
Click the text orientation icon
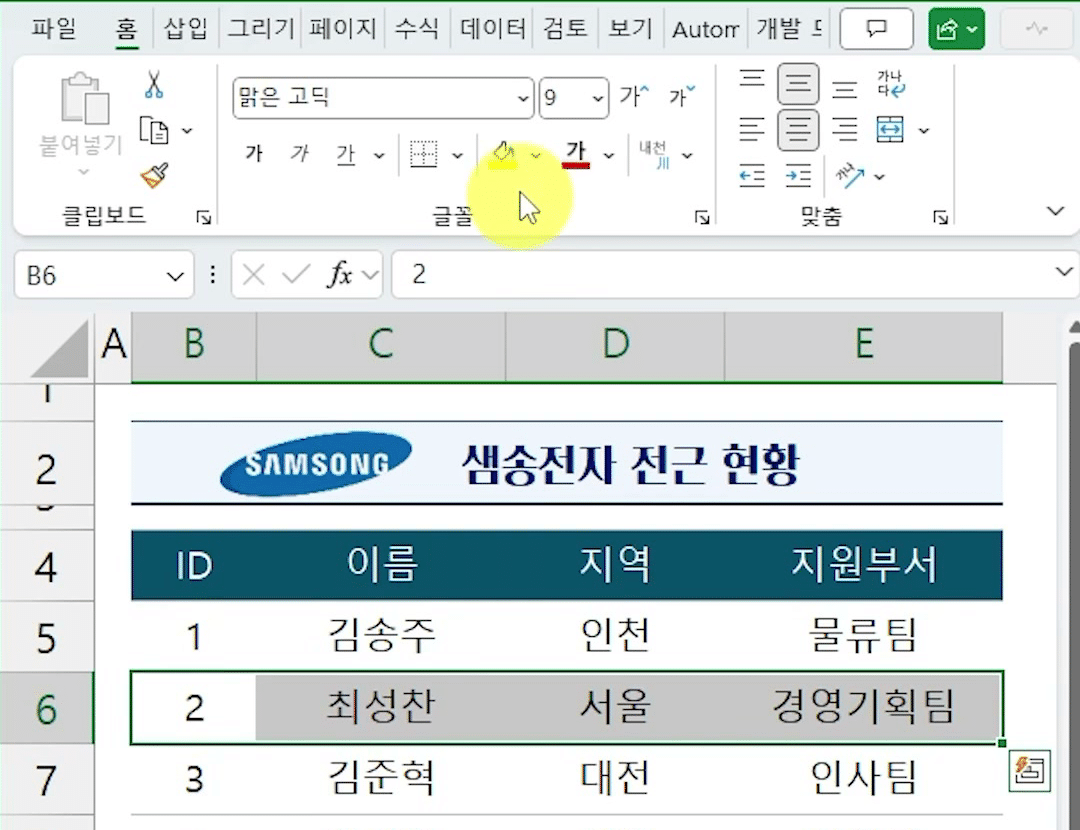850,176
